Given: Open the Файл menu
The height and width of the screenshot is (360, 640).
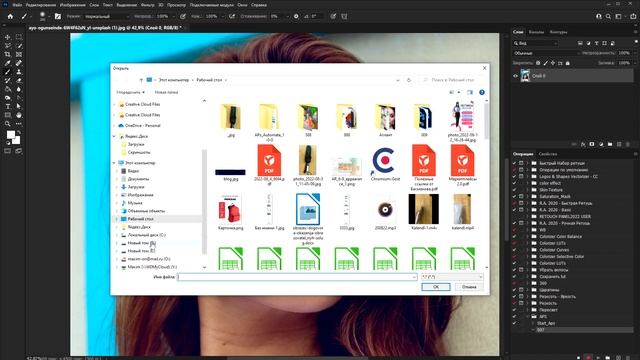Looking at the screenshot, I should [17, 5].
